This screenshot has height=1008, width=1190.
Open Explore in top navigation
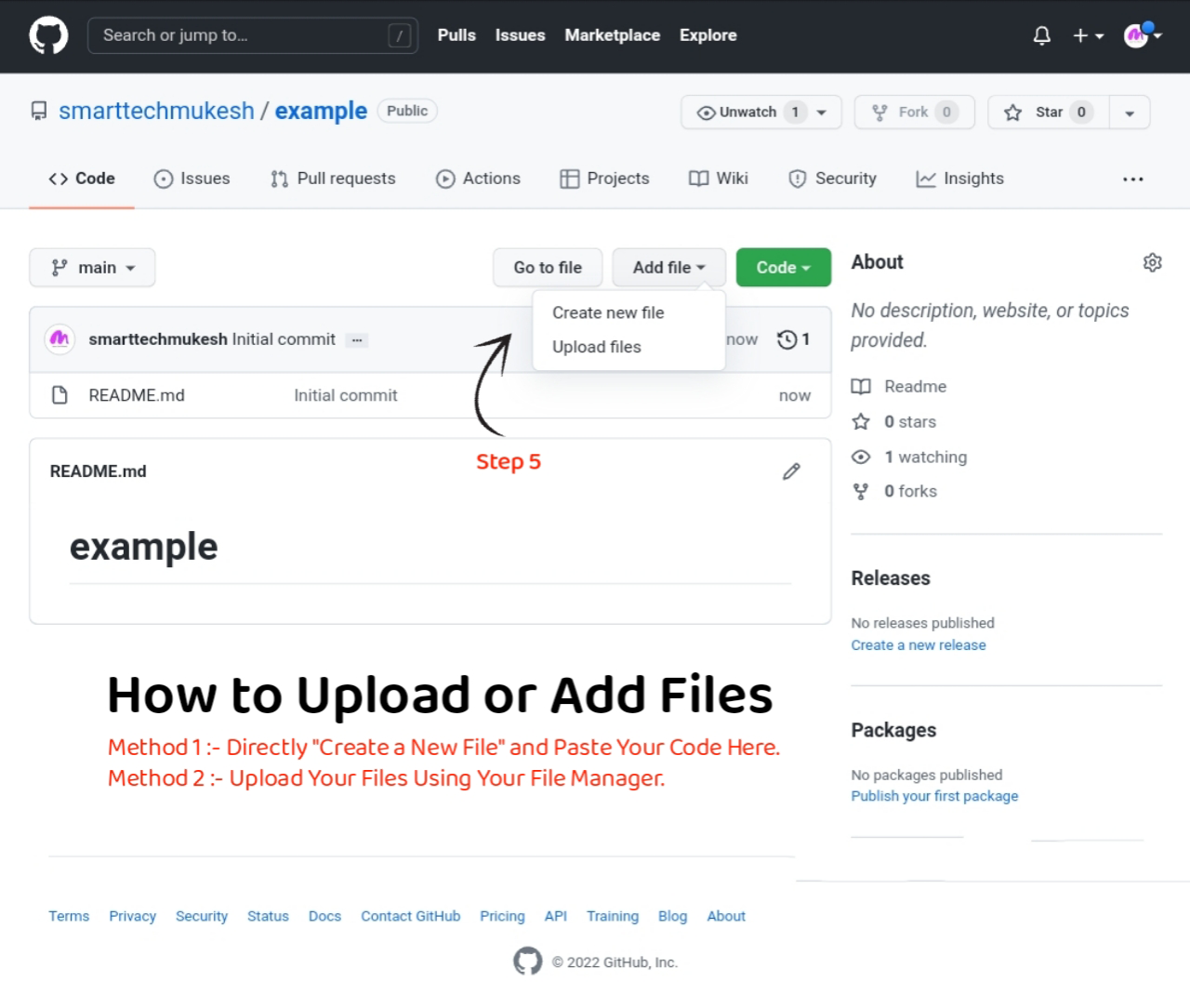(707, 35)
